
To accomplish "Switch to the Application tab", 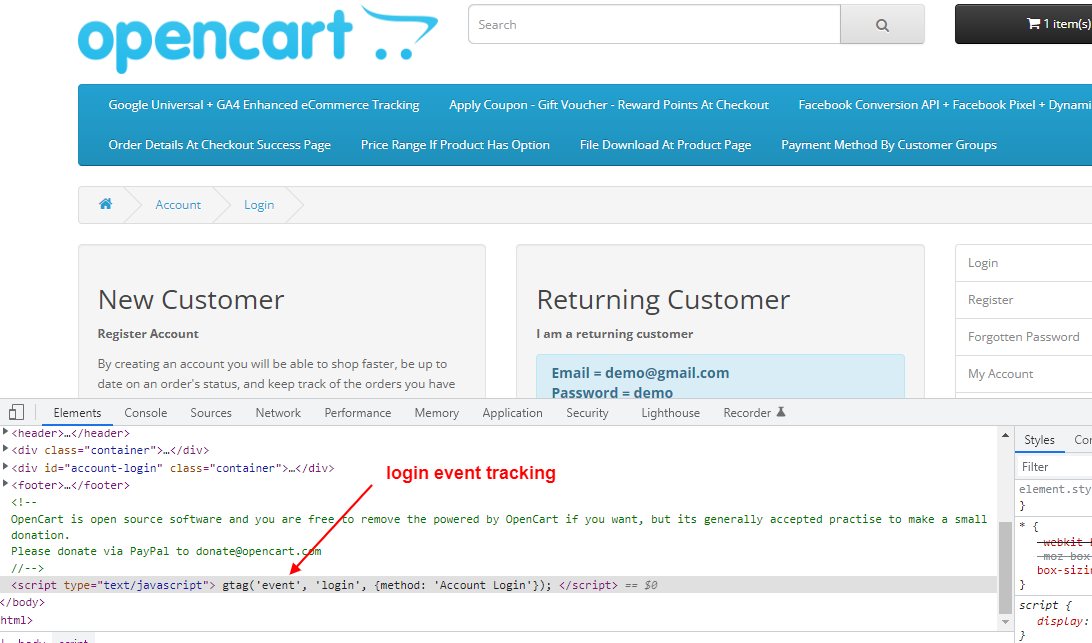I will tap(513, 412).
